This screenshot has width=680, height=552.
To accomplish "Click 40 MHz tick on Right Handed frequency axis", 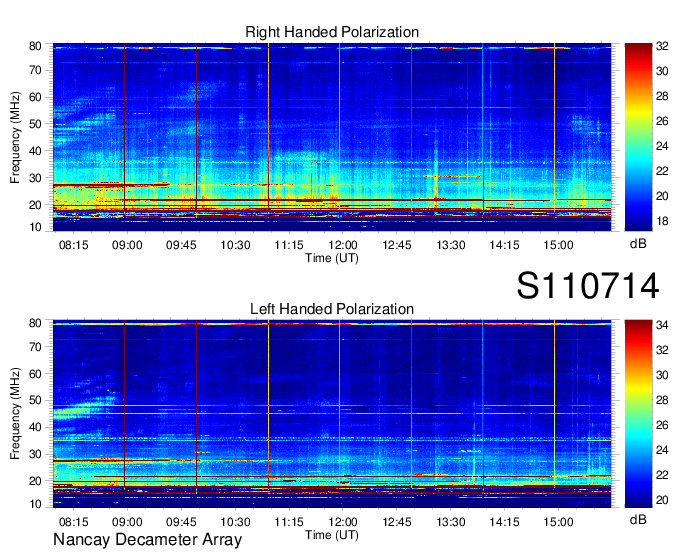I will tap(36, 151).
